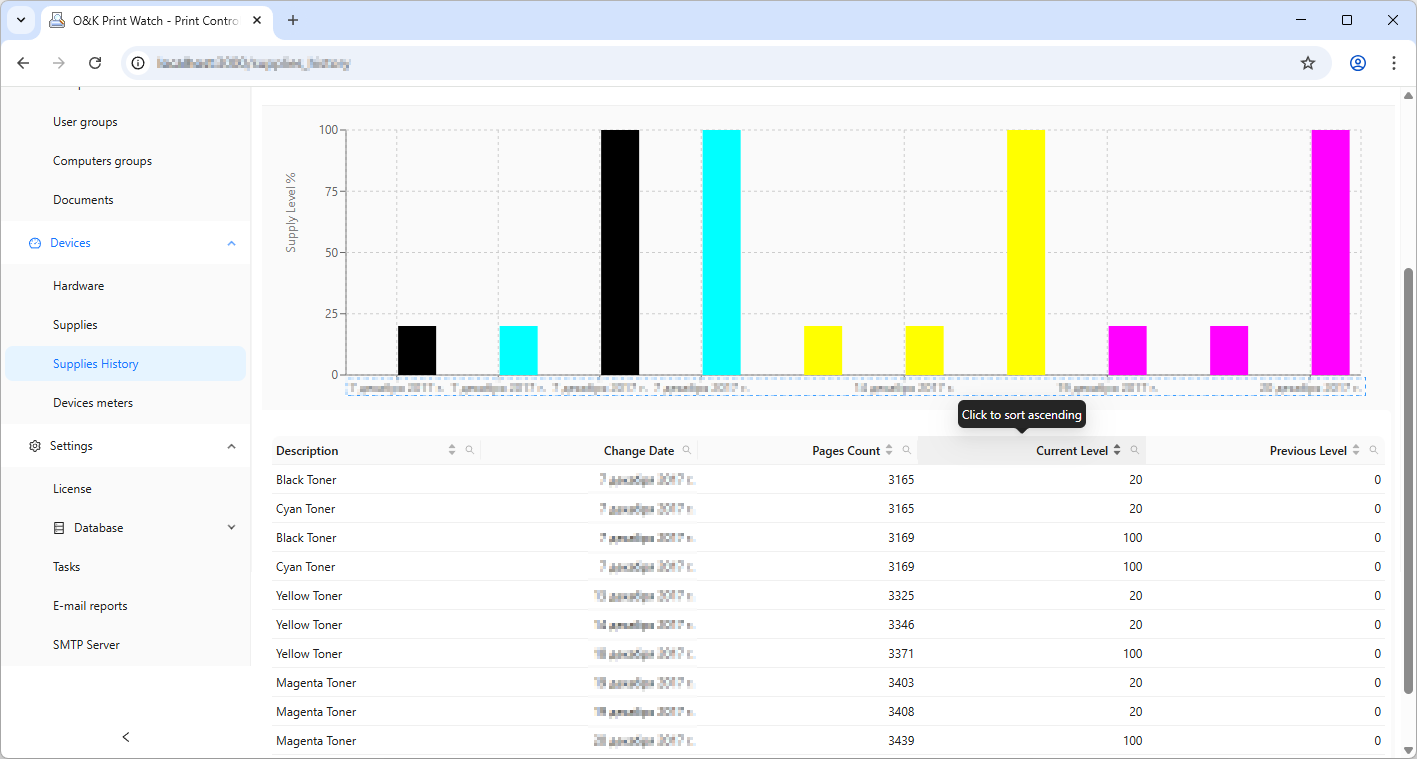This screenshot has height=759, width=1417.
Task: Open the Current Level column search icon
Action: coord(1134,451)
